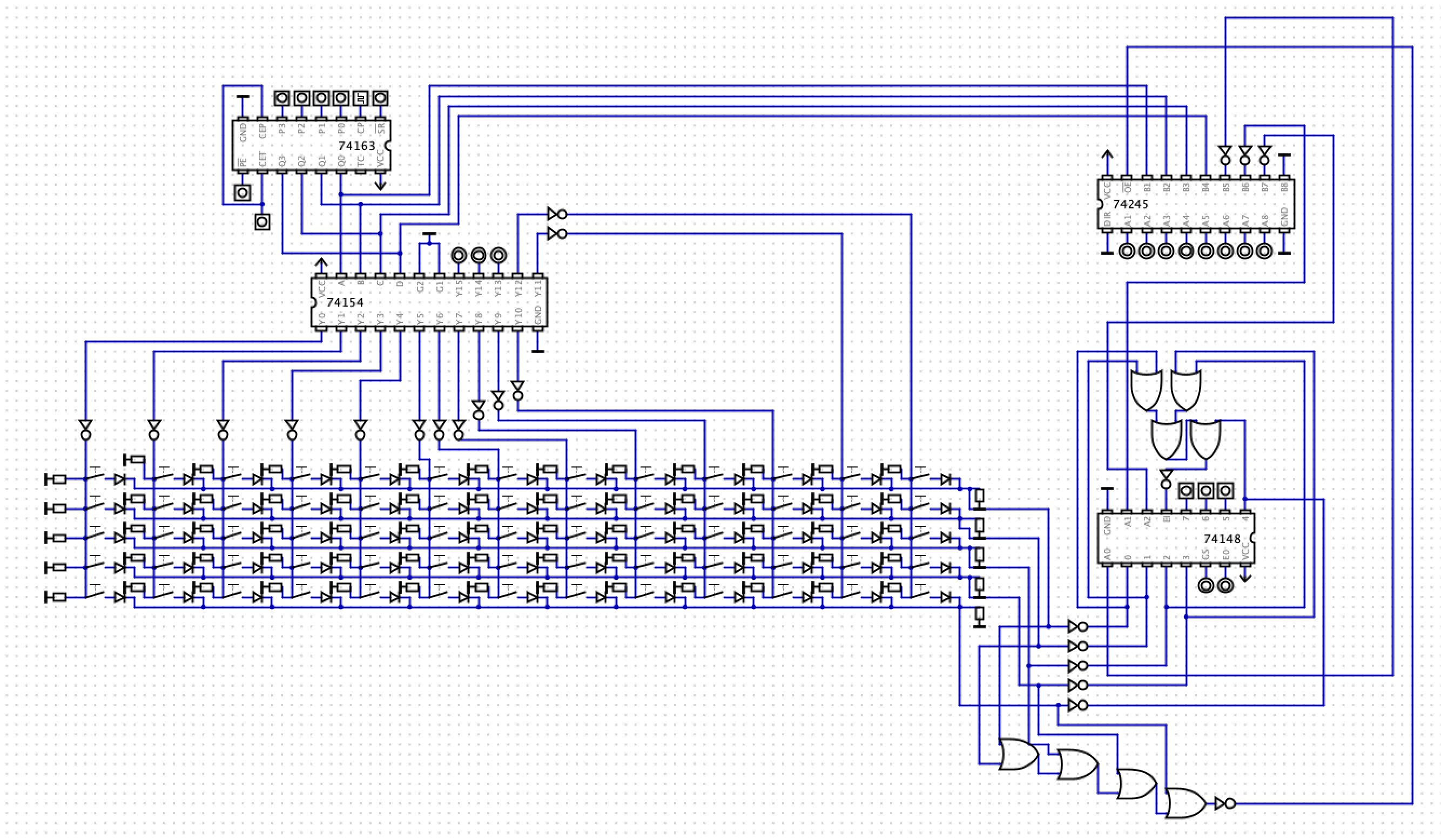1441x840 pixels.
Task: Click the output probe on 74245 A1
Action: click(1127, 251)
